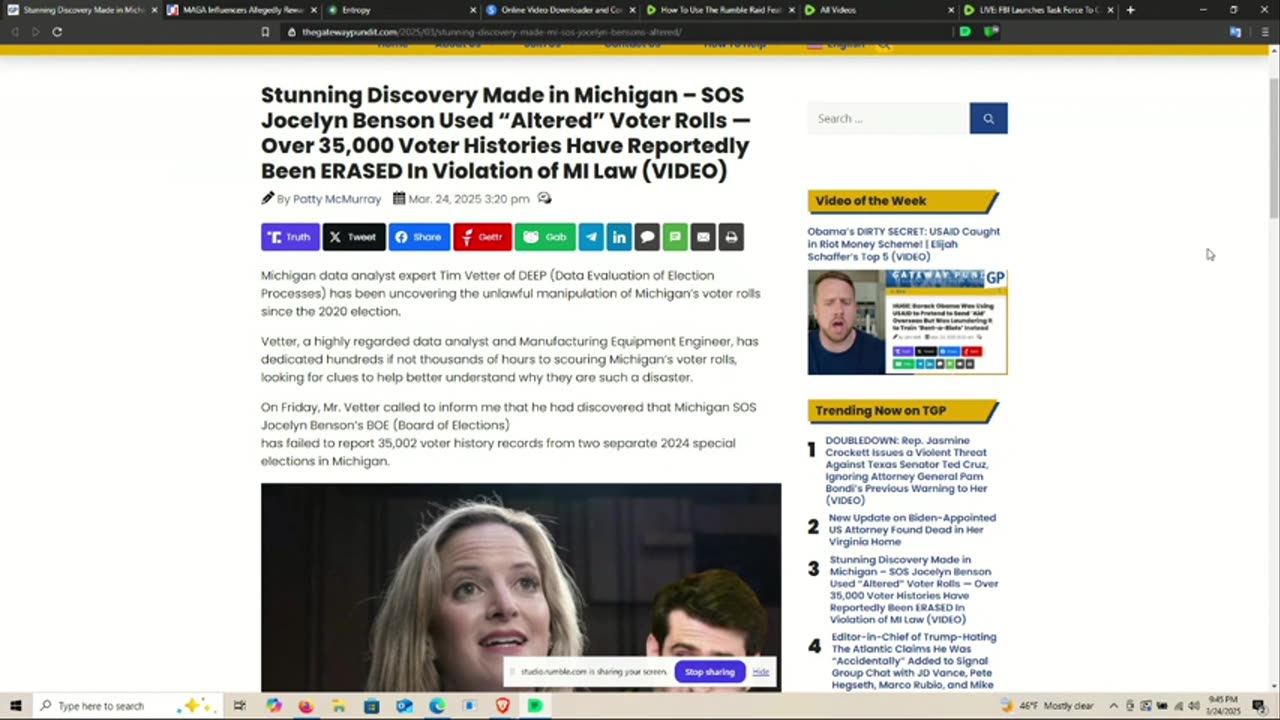Switch to MAGA Influencers Allegedly tab
The width and height of the screenshot is (1280, 720).
pyautogui.click(x=240, y=10)
